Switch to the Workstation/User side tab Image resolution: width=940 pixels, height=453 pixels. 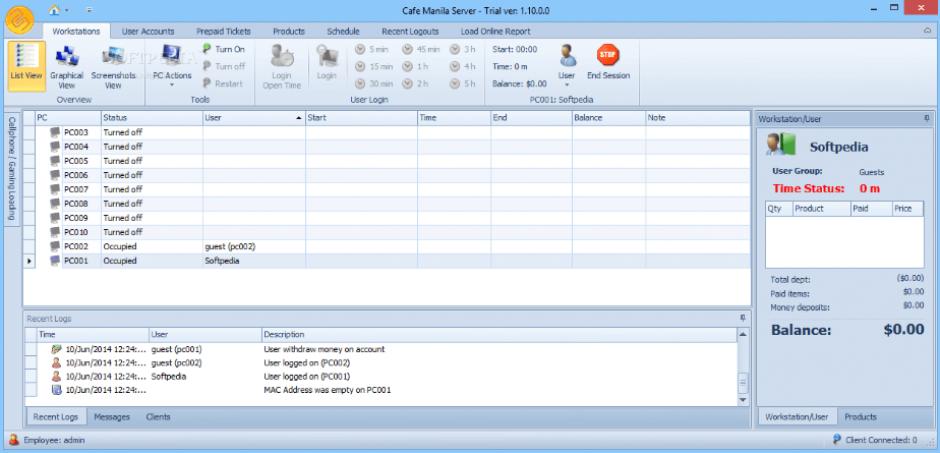tap(797, 416)
